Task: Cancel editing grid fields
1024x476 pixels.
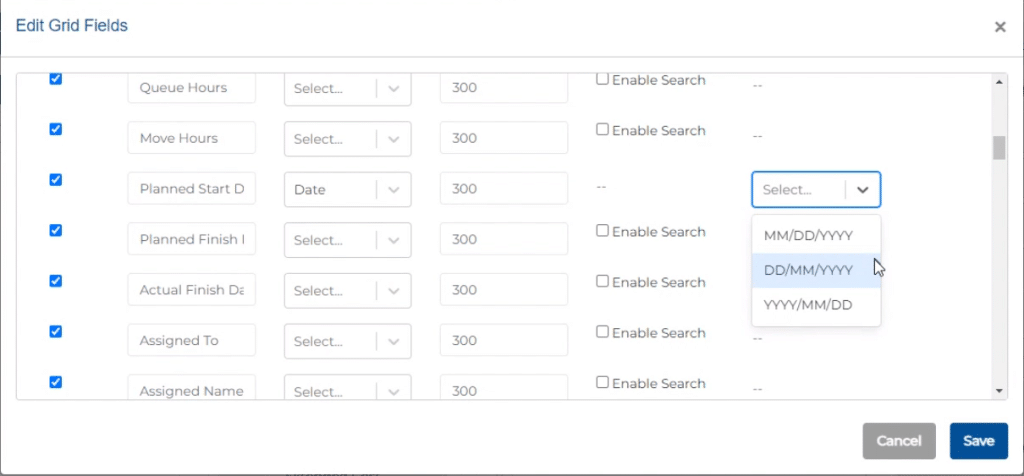Action: (899, 441)
